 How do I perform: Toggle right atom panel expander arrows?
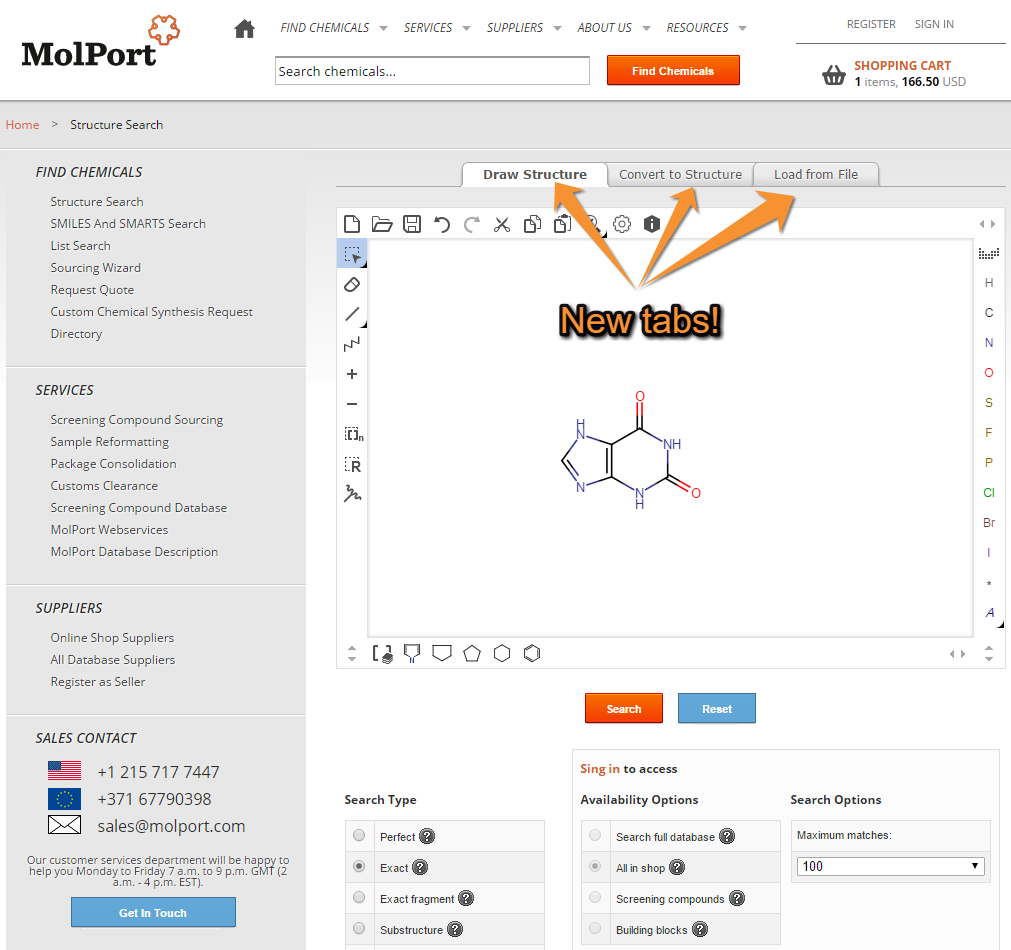coord(988,653)
